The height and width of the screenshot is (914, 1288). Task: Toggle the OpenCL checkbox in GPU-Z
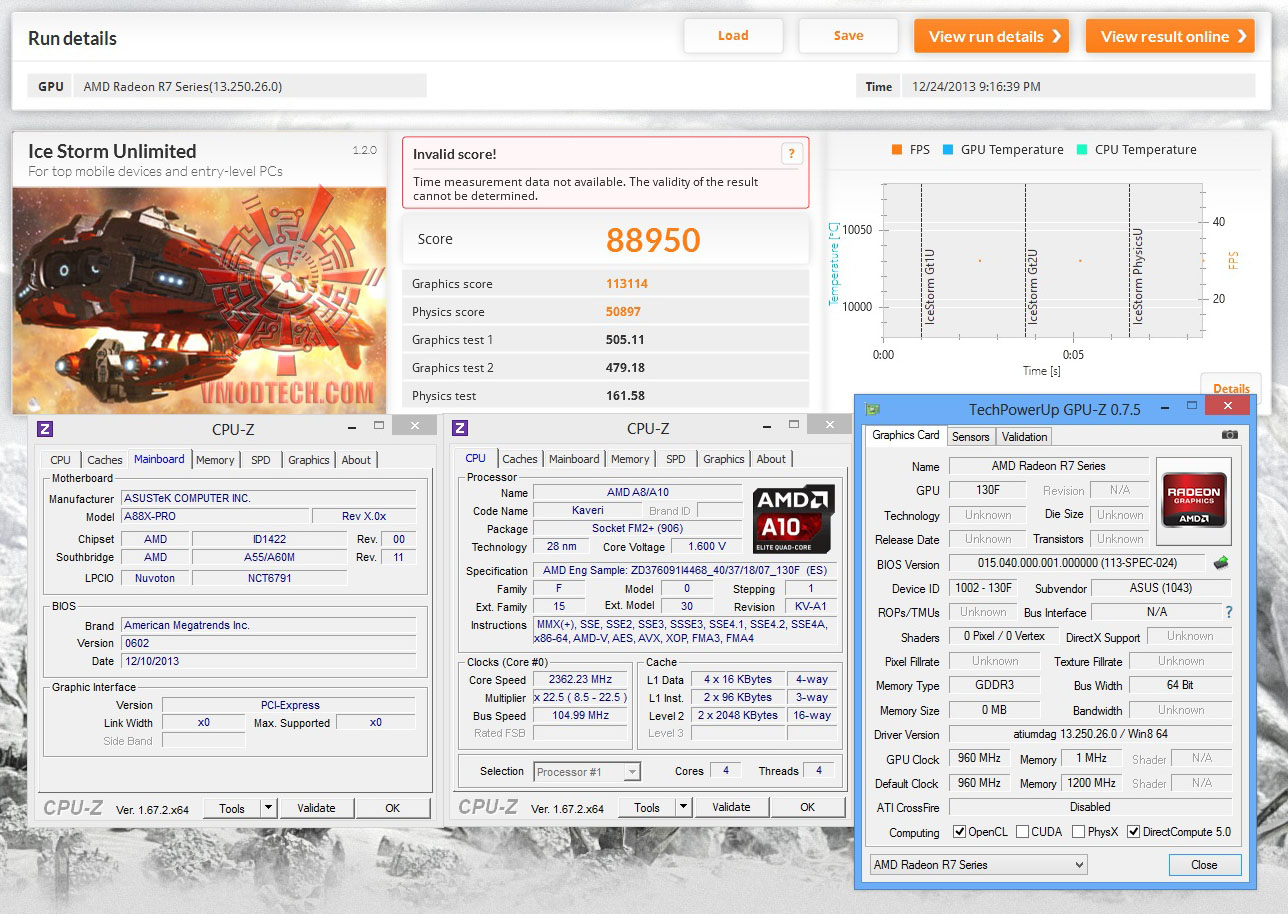959,832
